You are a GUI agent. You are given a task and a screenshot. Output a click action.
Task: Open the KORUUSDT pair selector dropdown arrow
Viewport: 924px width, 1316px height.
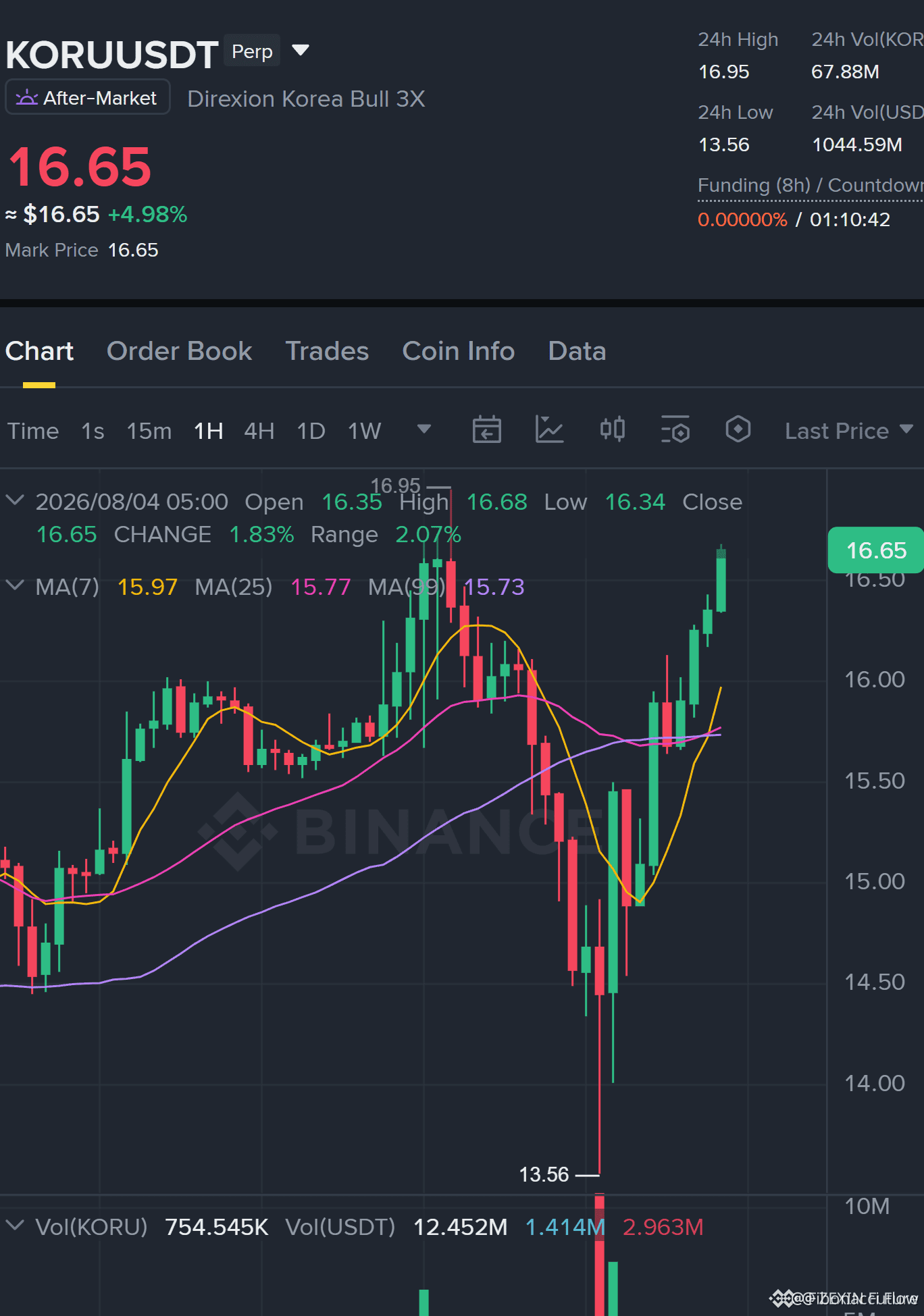tap(301, 50)
